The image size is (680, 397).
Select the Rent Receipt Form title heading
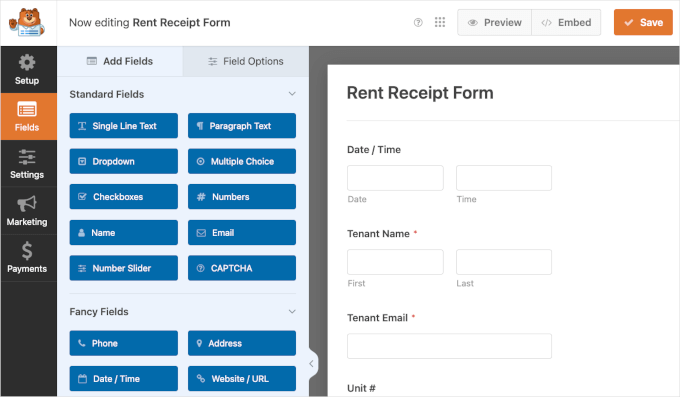tap(420, 93)
